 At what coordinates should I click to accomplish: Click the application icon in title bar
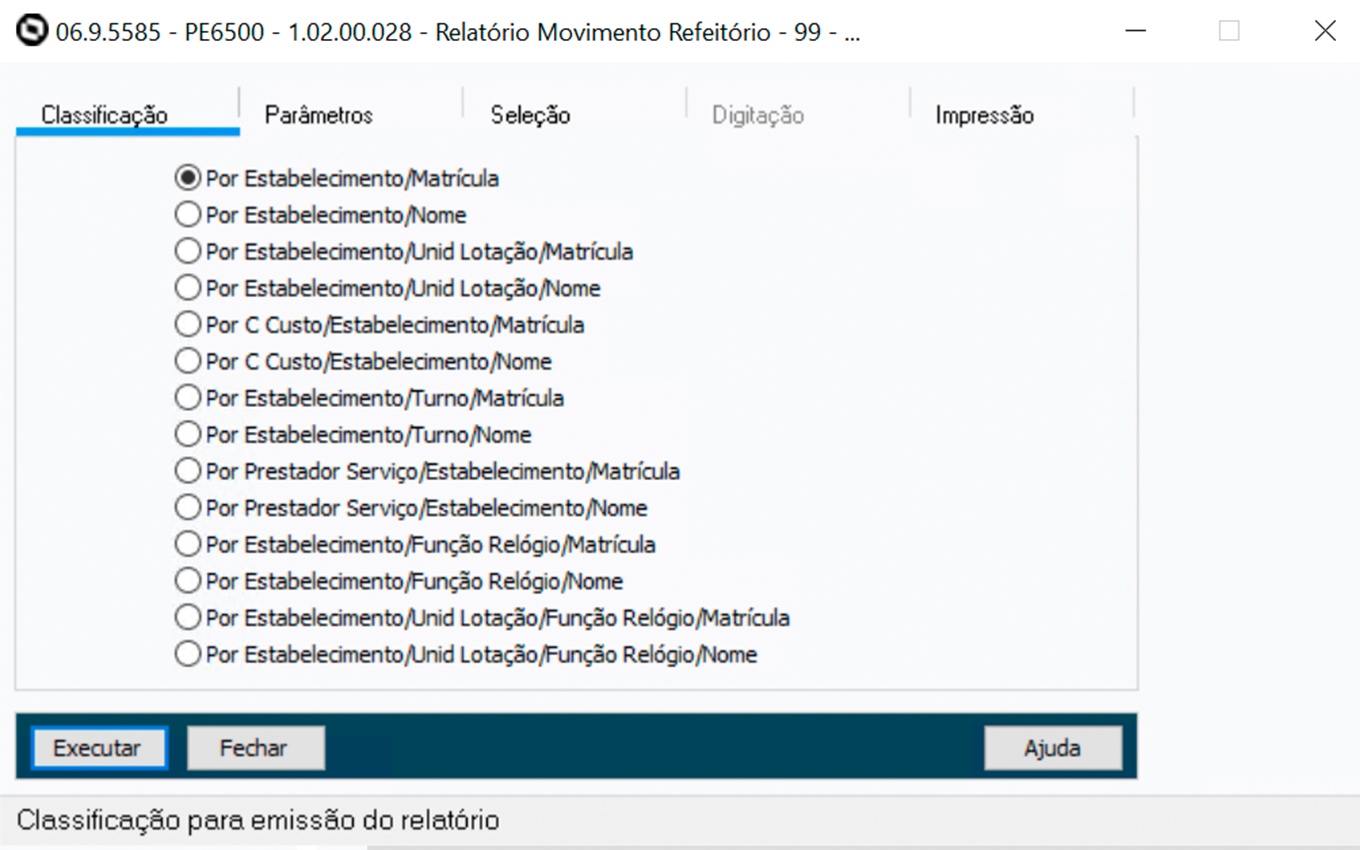tap(33, 32)
